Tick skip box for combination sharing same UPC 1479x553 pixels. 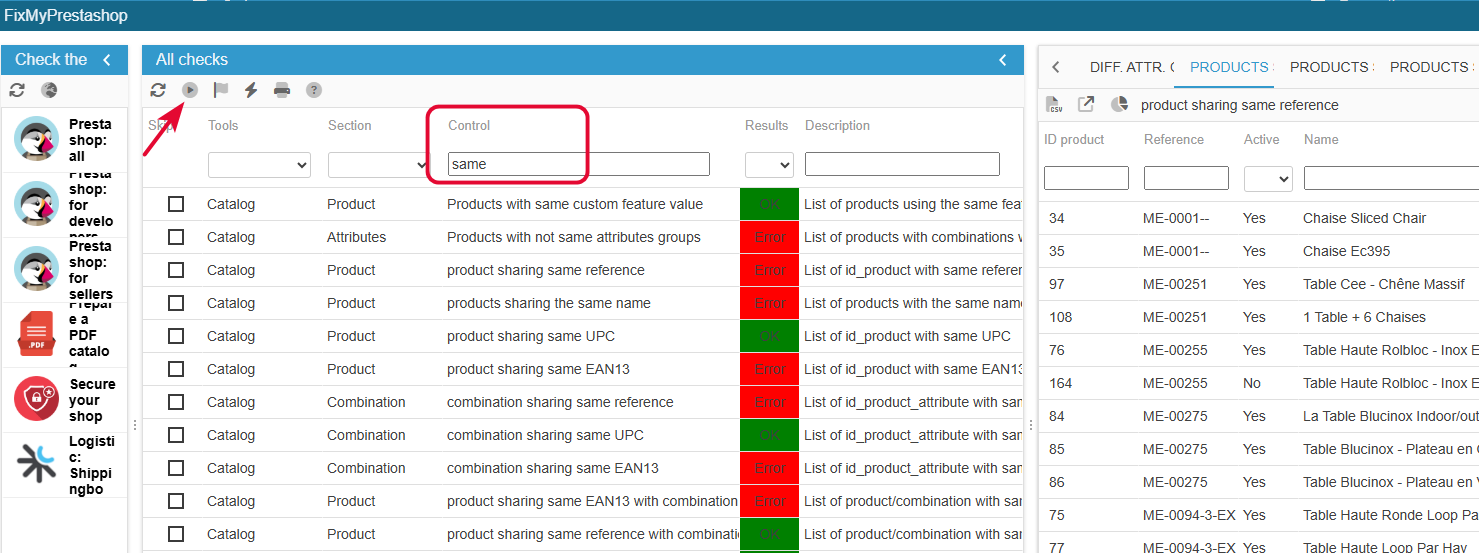pos(176,435)
